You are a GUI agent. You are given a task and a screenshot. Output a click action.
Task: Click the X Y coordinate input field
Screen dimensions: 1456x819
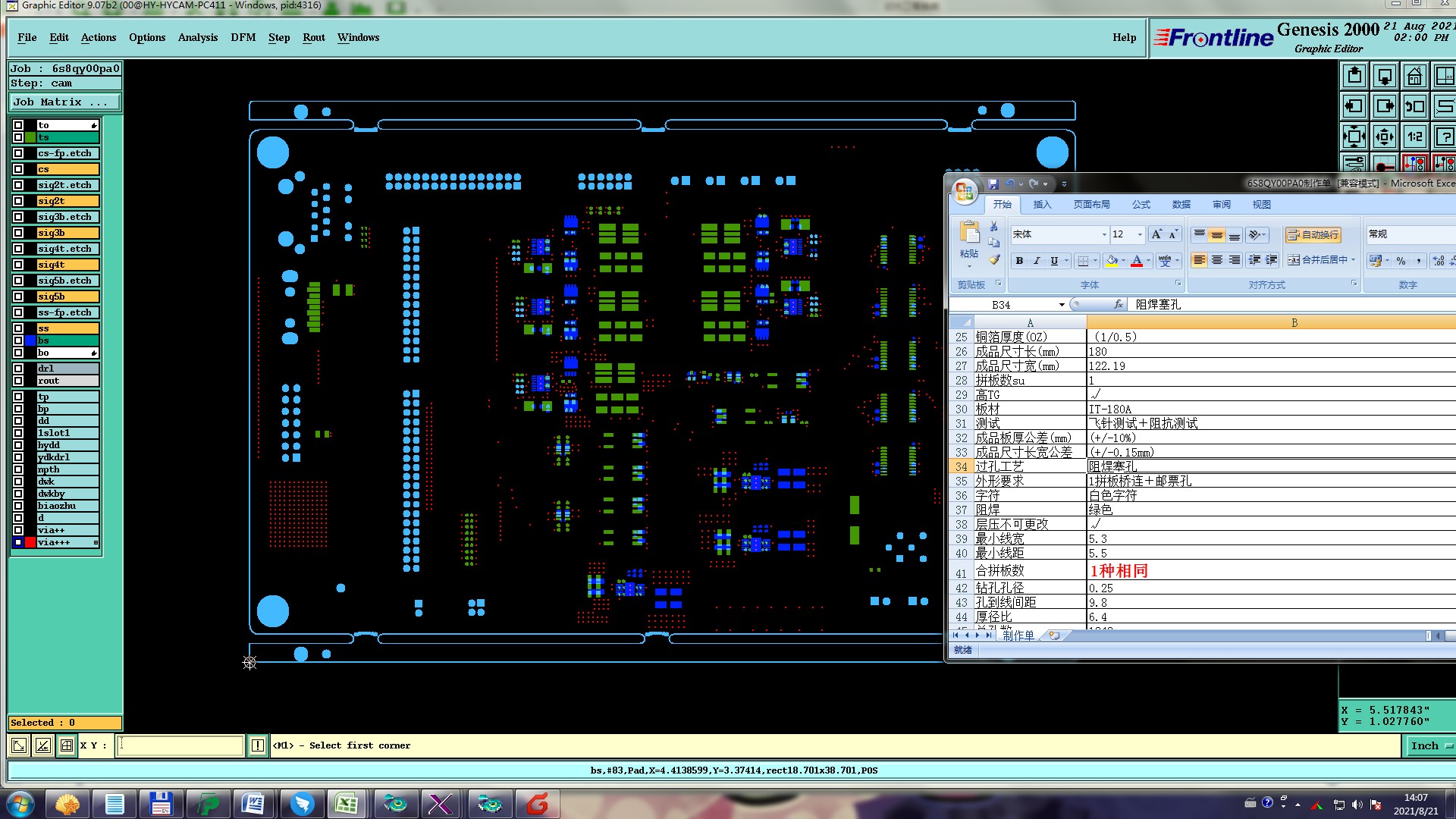180,745
